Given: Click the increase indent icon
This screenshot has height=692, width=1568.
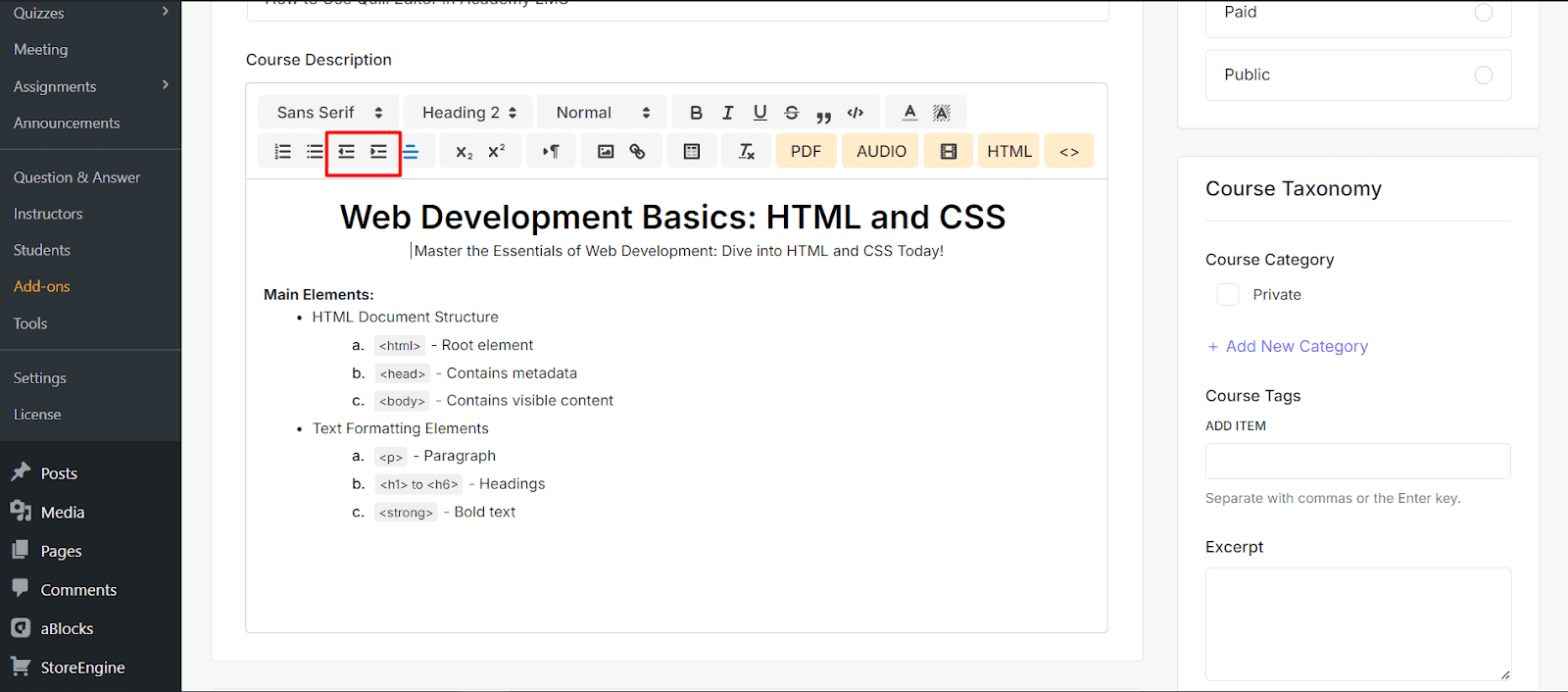Looking at the screenshot, I should [x=378, y=152].
